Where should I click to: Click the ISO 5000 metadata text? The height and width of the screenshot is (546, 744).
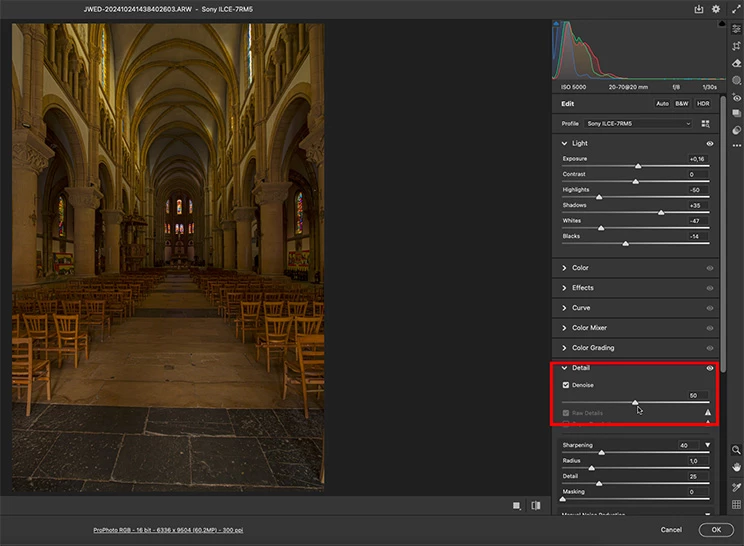[573, 87]
